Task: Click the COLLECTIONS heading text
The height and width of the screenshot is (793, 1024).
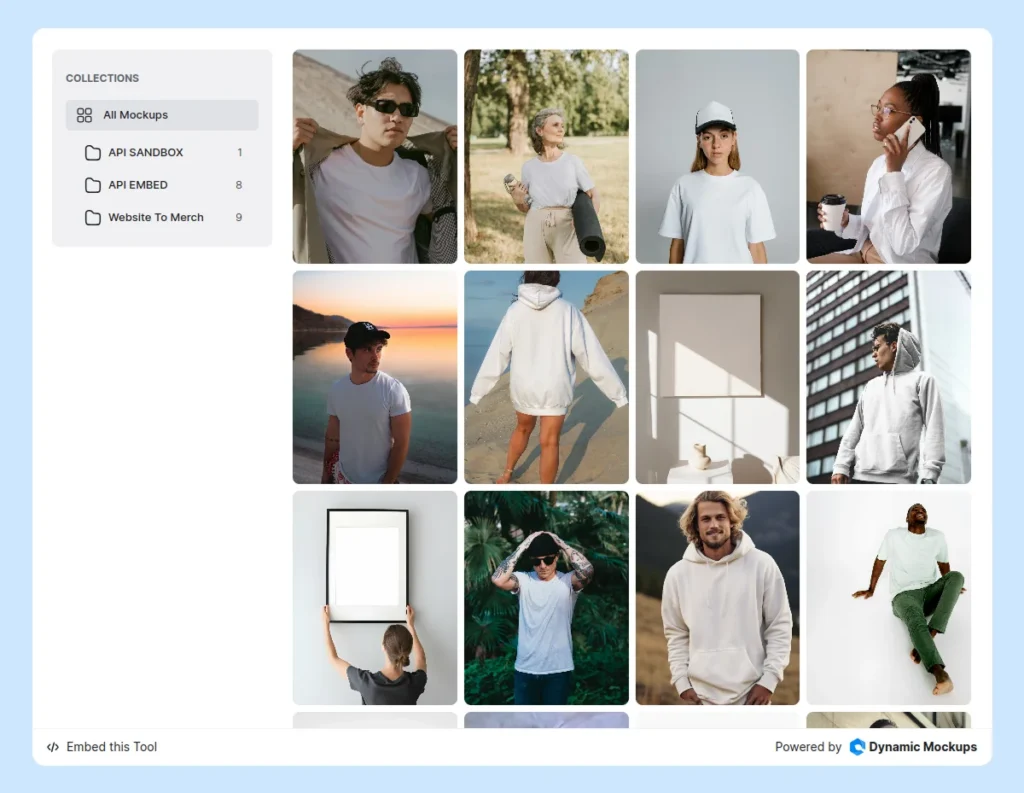Action: pos(103,78)
